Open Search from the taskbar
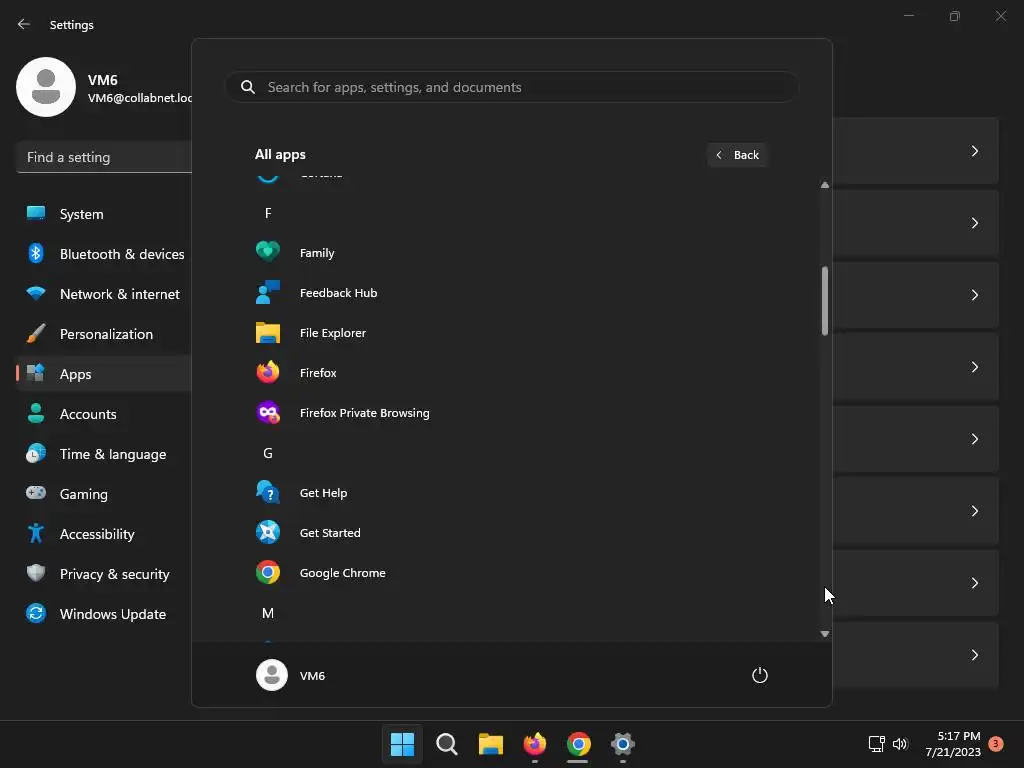The width and height of the screenshot is (1024, 768). pyautogui.click(x=447, y=744)
